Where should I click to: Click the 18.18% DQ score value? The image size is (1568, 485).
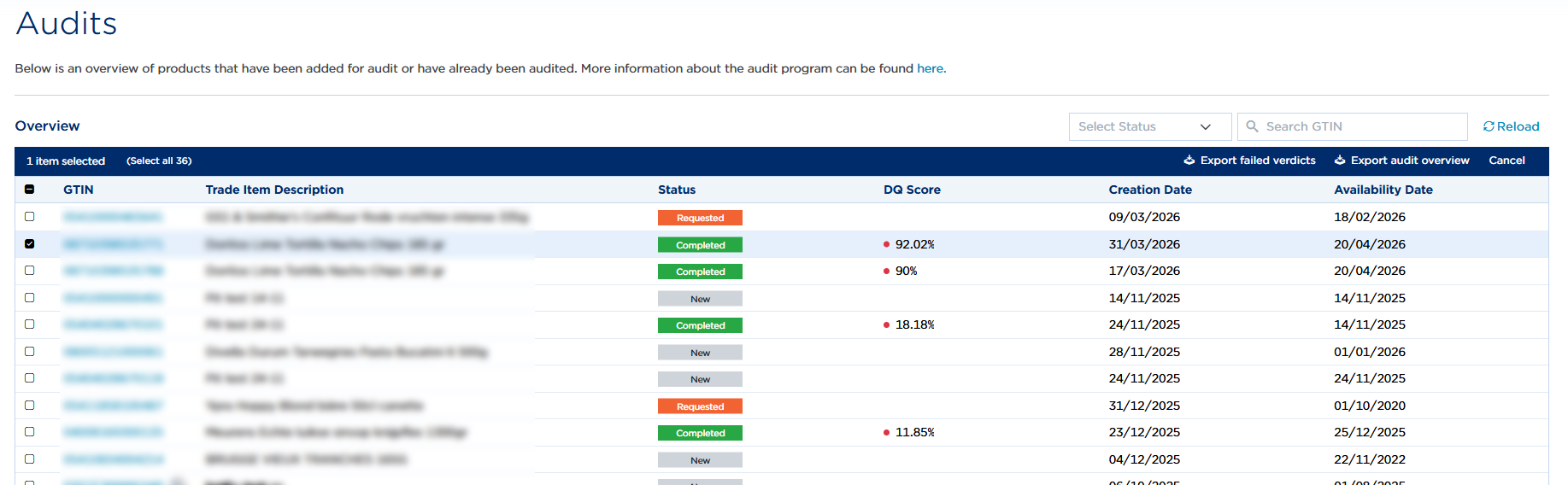click(914, 324)
